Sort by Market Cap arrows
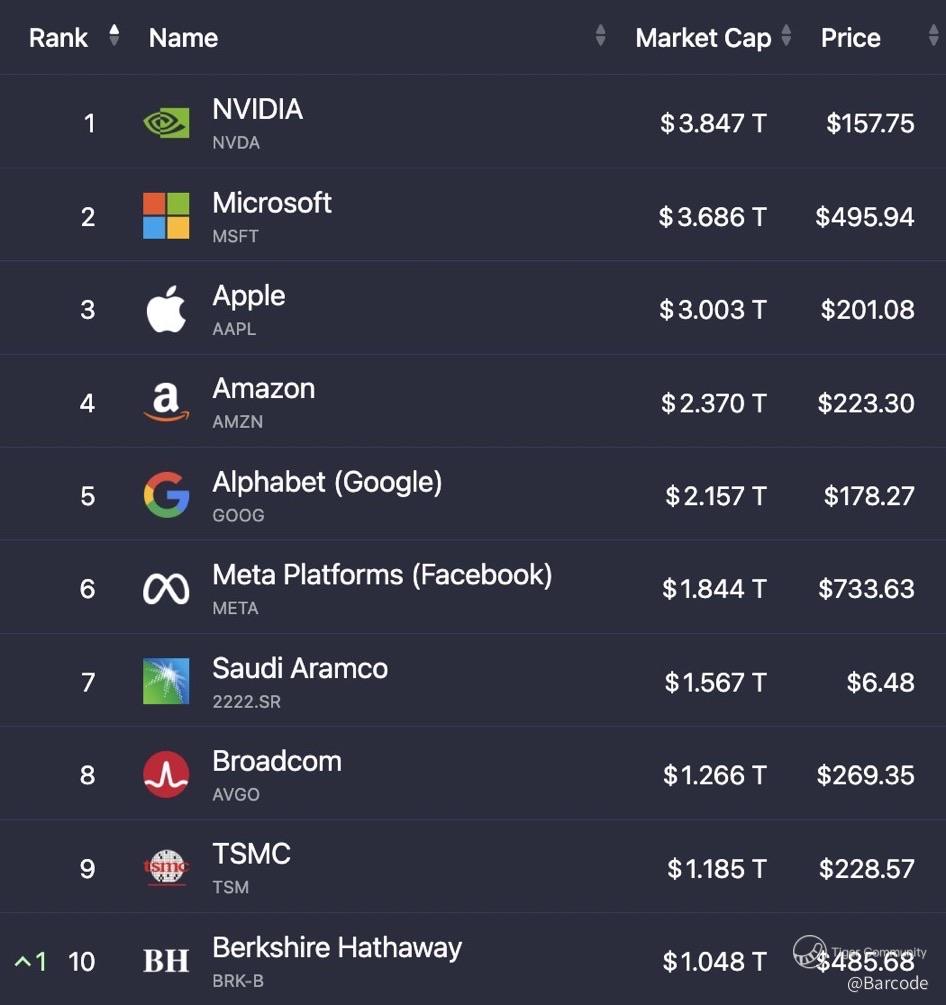Screen dimensions: 946x1005 point(787,37)
